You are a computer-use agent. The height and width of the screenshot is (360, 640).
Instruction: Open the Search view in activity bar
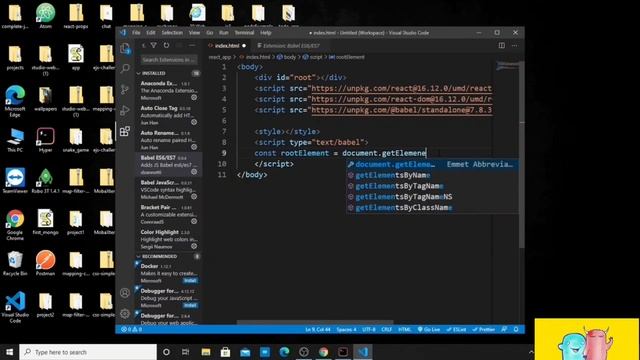pos(125,68)
